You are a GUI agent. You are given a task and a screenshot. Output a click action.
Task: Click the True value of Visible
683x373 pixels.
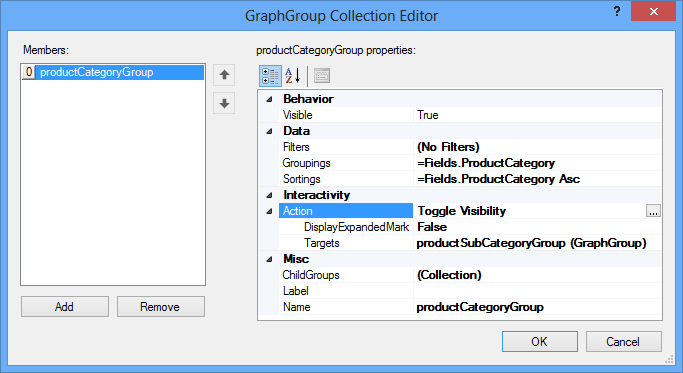click(x=428, y=115)
